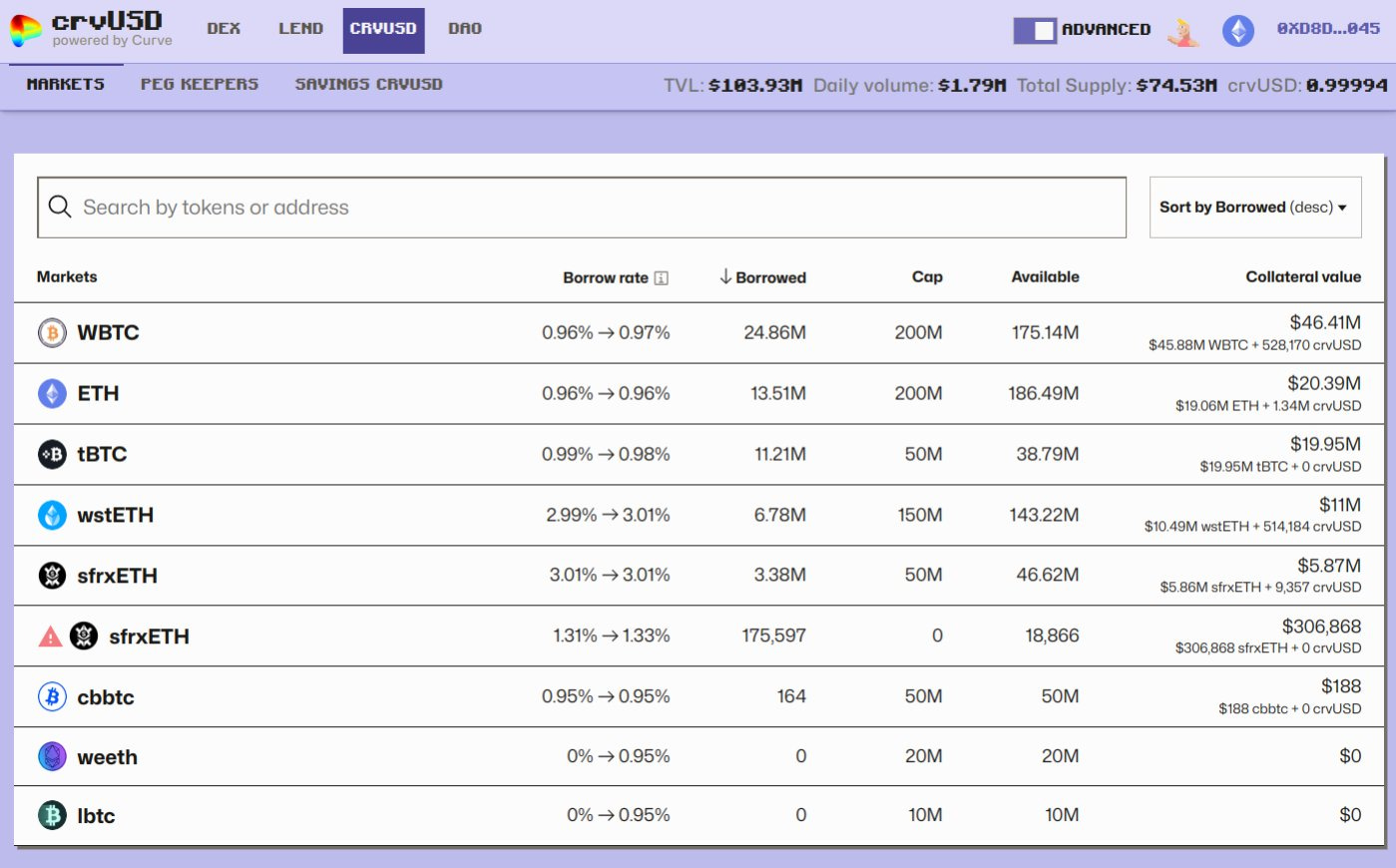
Task: Open the DAO menu item
Action: point(465,29)
